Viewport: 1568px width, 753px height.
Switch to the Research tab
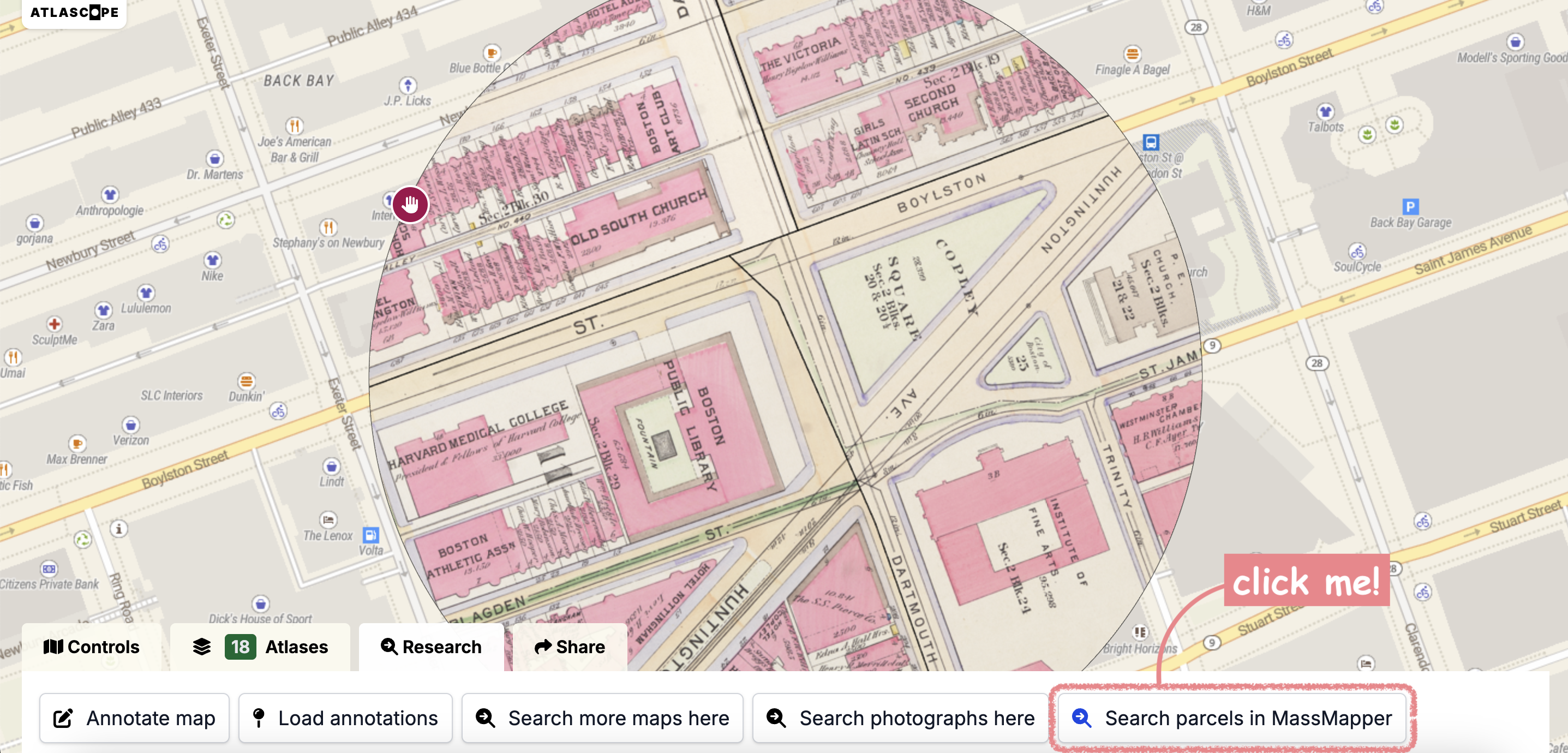coord(431,647)
